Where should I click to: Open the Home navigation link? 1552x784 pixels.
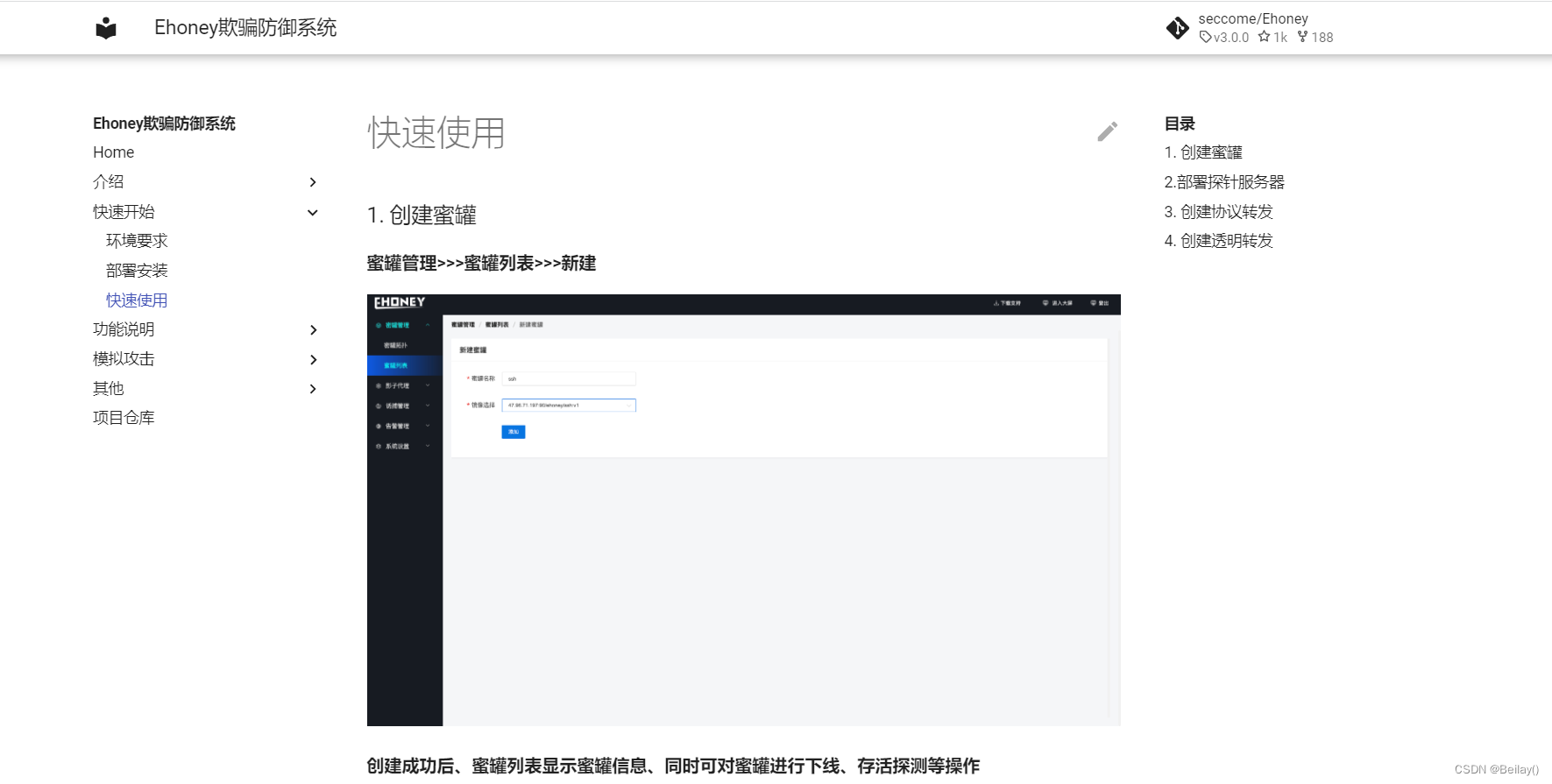click(114, 152)
